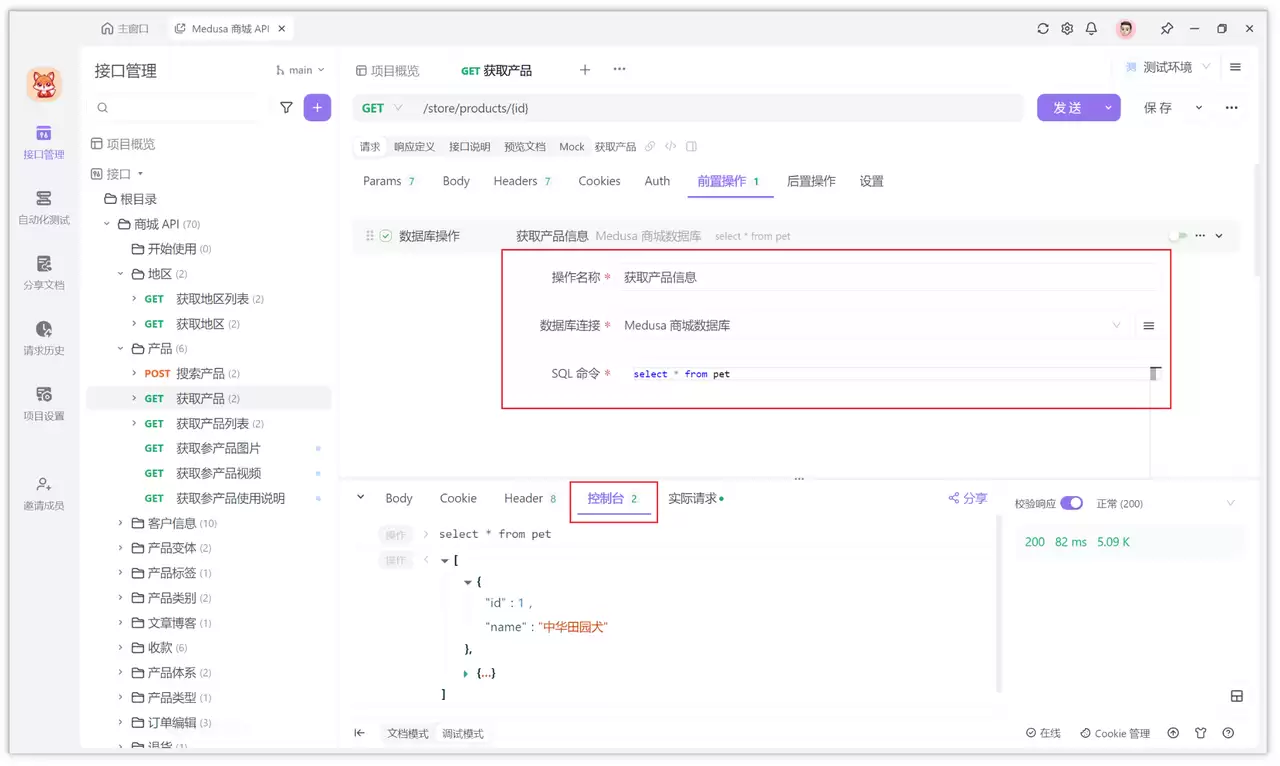Viewport: 1280px width, 766px height.
Task: Click the split panel layout icon
Action: pos(691,146)
